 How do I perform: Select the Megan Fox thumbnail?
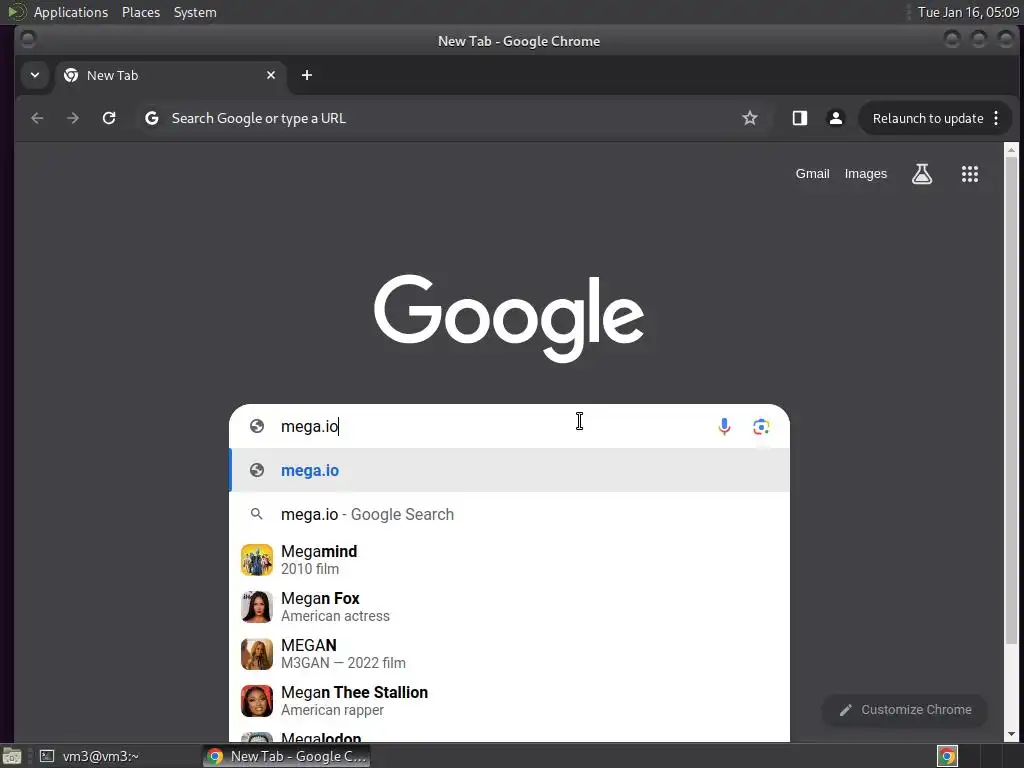(x=257, y=607)
